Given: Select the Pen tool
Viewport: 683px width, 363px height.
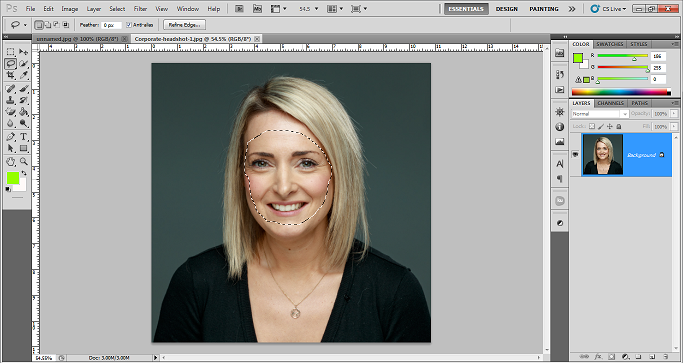Looking at the screenshot, I should 10,137.
